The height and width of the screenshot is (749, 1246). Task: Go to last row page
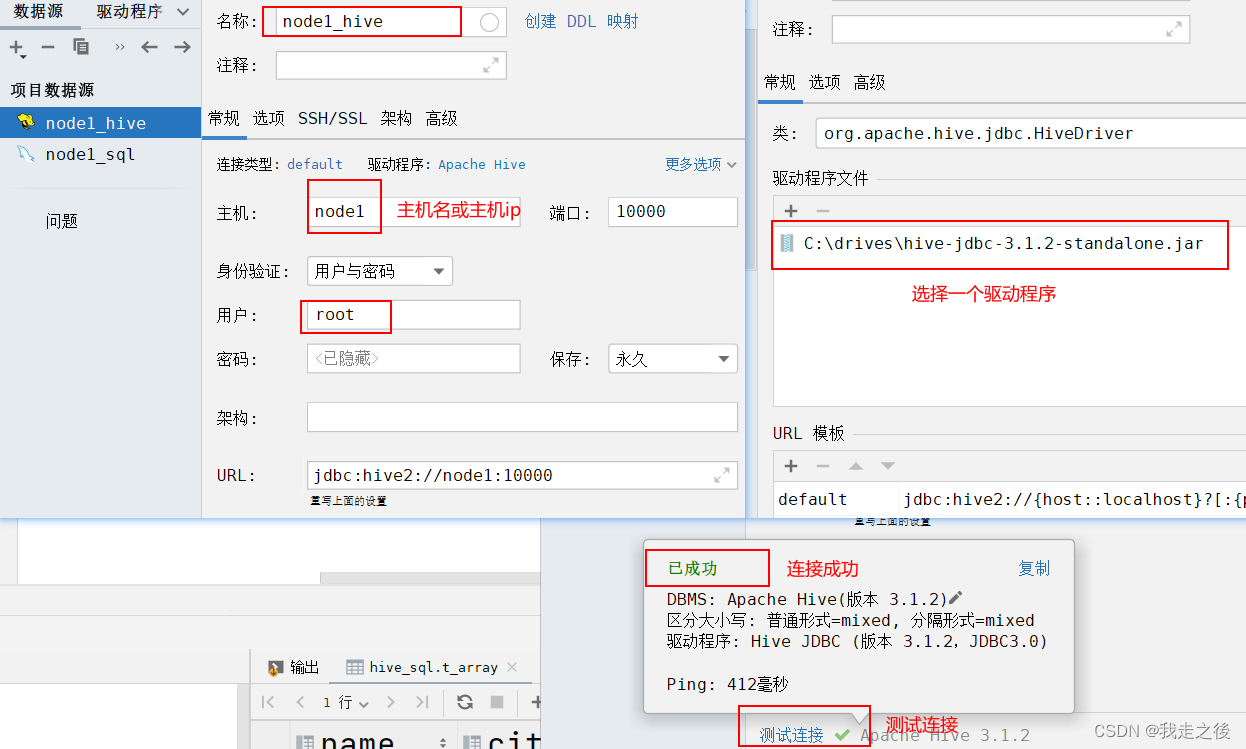pyautogui.click(x=422, y=702)
